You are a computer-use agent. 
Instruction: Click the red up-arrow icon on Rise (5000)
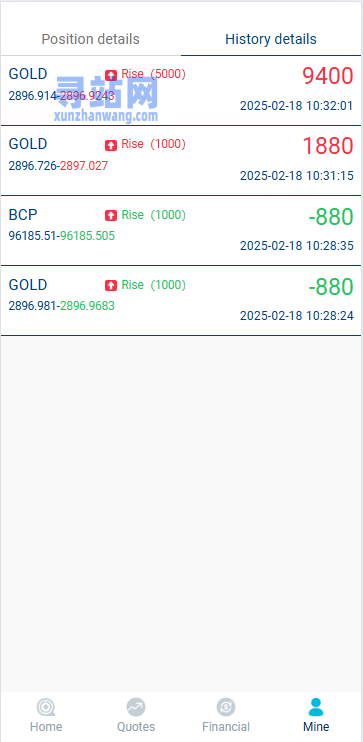pos(111,75)
